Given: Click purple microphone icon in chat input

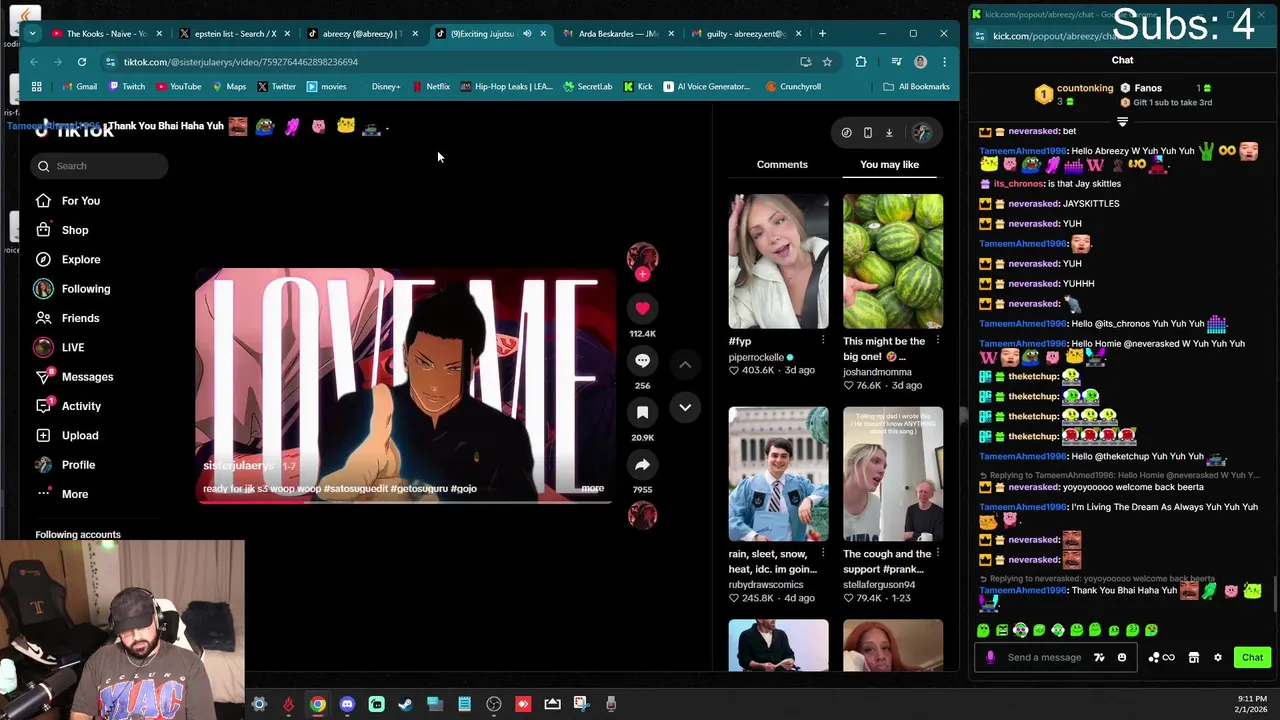Looking at the screenshot, I should (x=990, y=657).
